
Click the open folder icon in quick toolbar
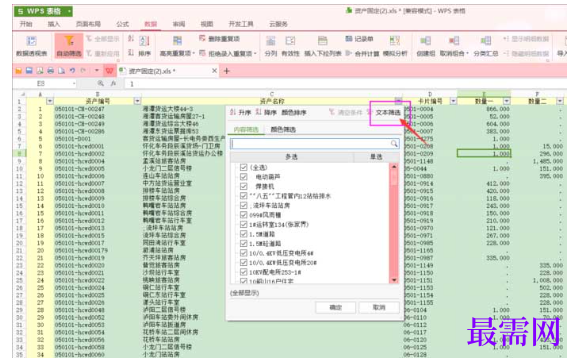click(18, 71)
